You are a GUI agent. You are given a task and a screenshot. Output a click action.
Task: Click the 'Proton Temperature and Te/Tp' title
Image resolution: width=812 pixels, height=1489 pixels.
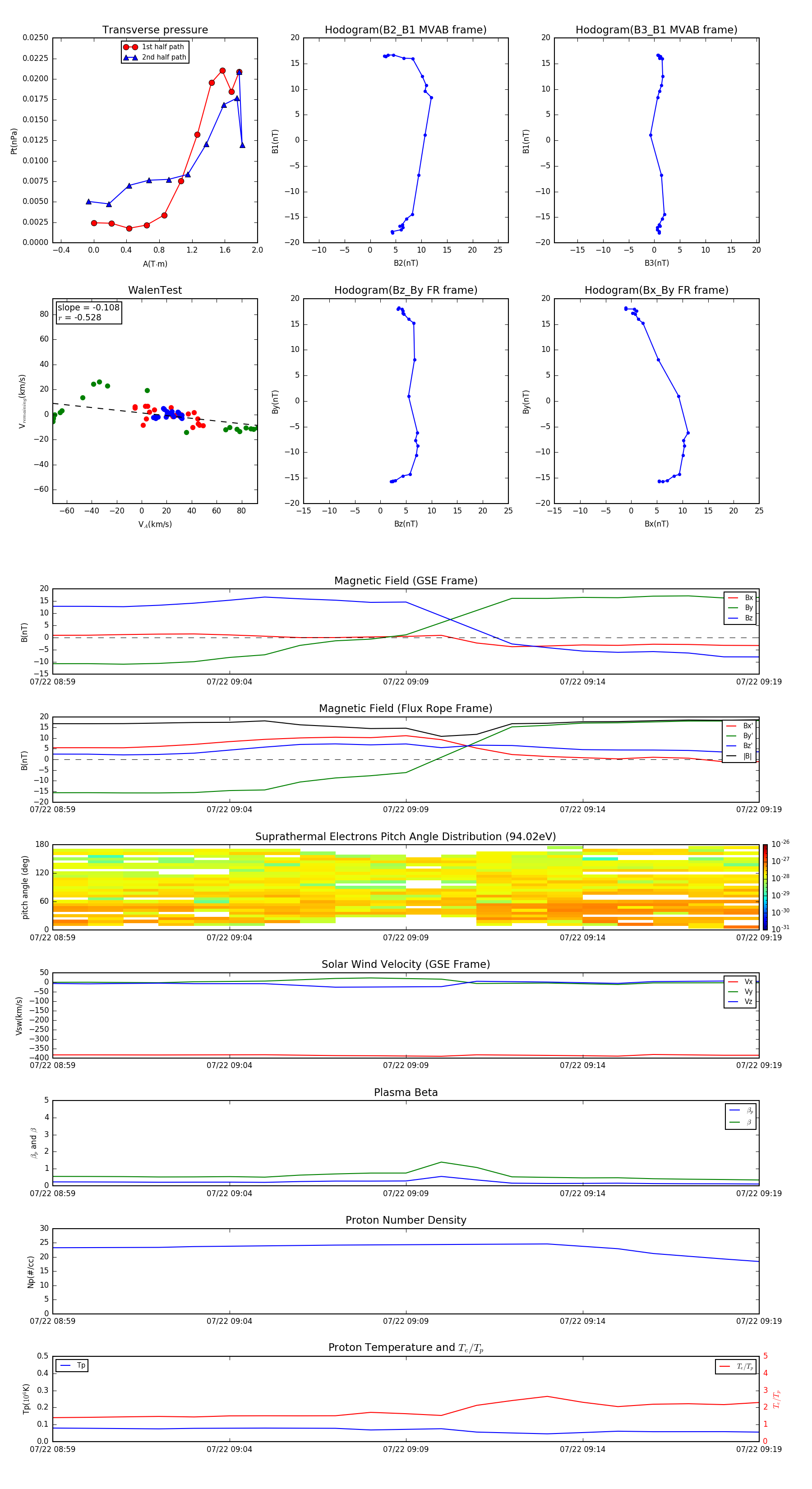click(x=406, y=1348)
